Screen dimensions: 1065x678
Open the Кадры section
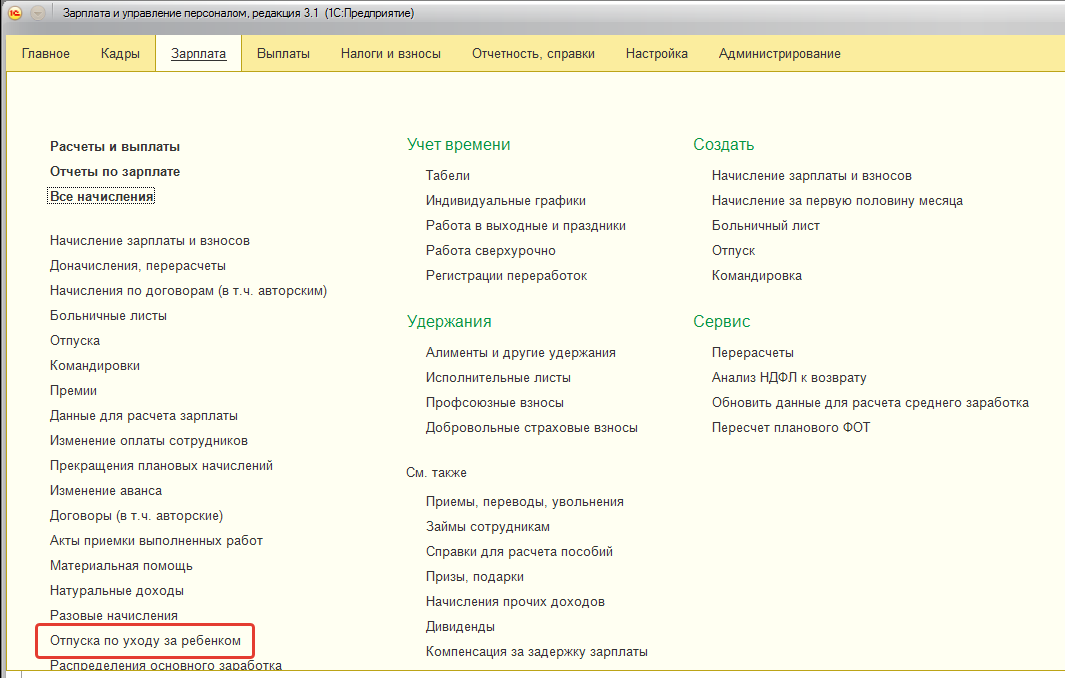(x=120, y=54)
